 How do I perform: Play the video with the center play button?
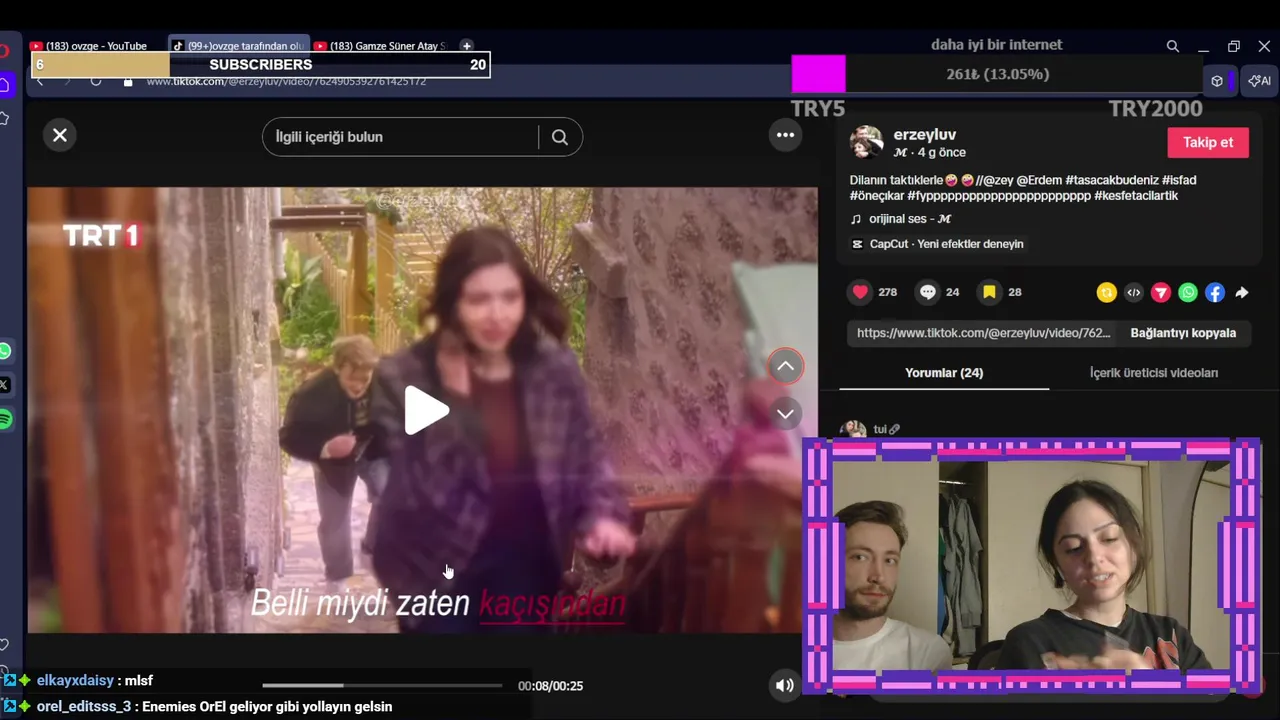point(426,410)
